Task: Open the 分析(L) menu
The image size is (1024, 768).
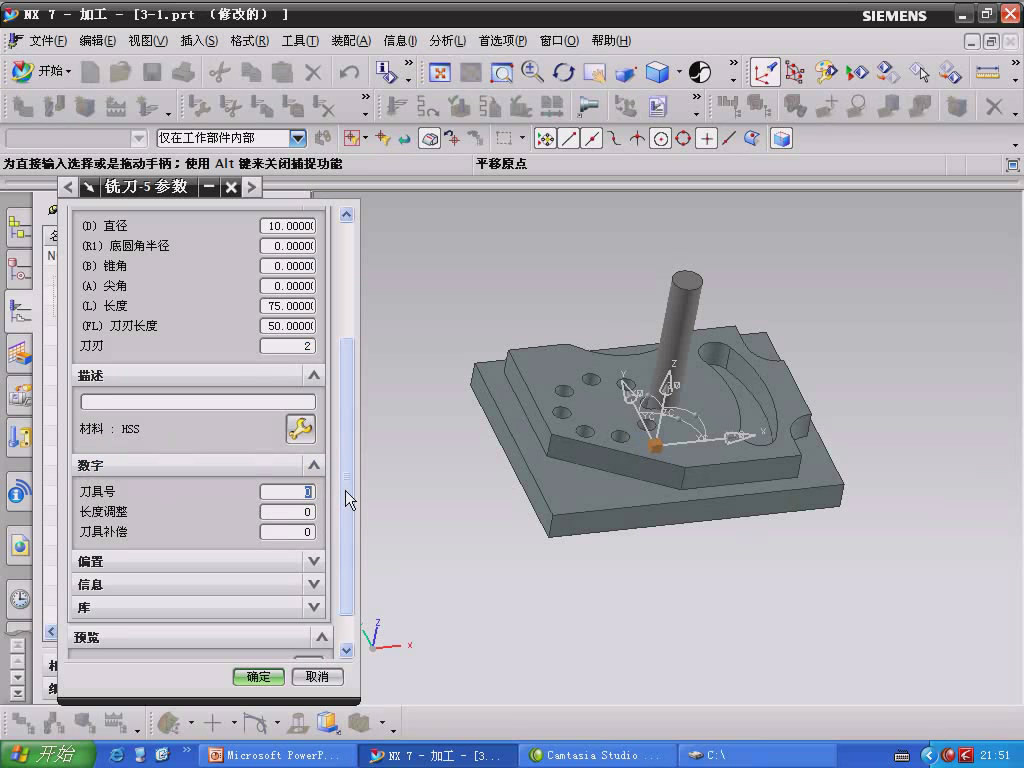Action: coord(447,41)
